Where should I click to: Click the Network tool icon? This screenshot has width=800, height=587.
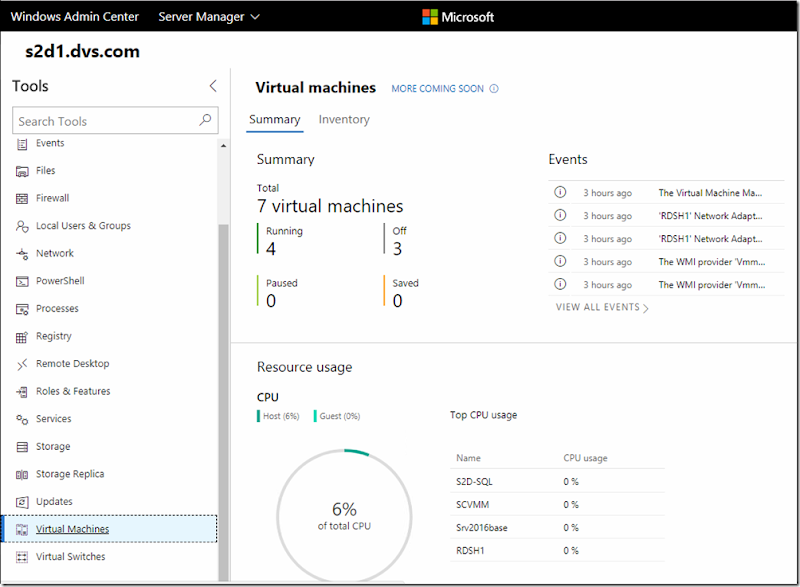tap(22, 253)
